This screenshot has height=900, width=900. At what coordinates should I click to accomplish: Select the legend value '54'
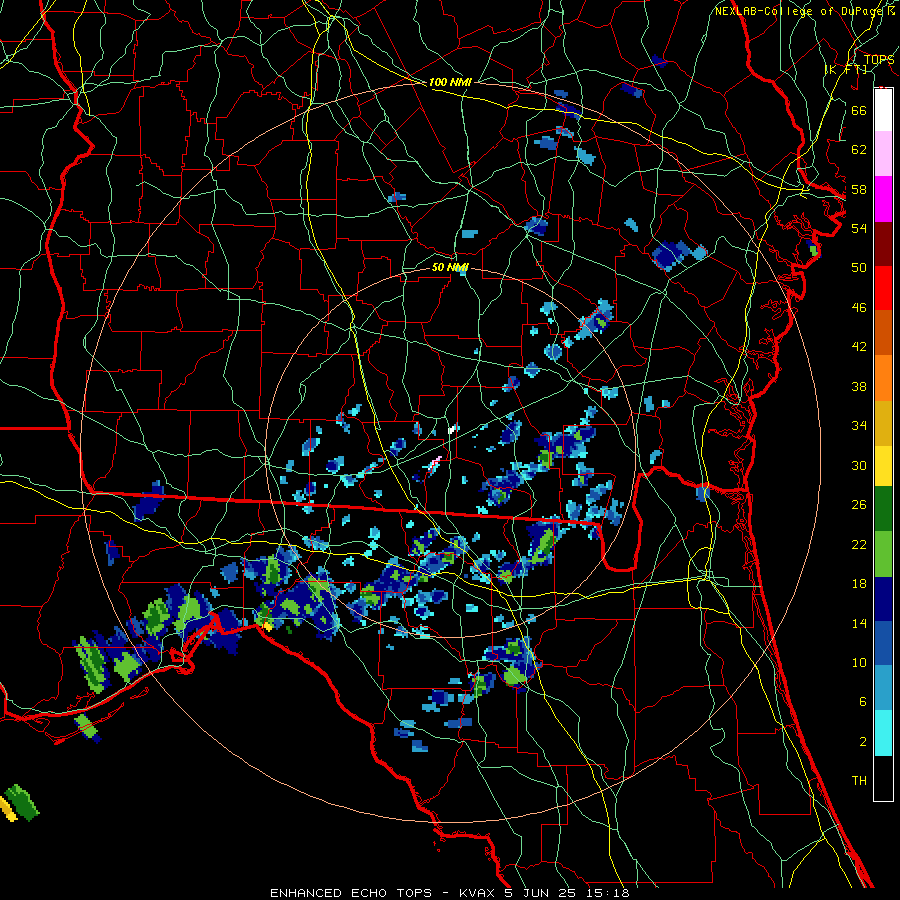point(859,228)
